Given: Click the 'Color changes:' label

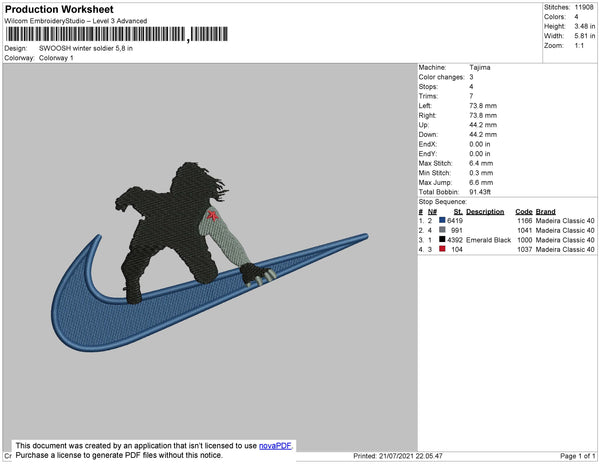Looking at the screenshot, I should pyautogui.click(x=441, y=77).
